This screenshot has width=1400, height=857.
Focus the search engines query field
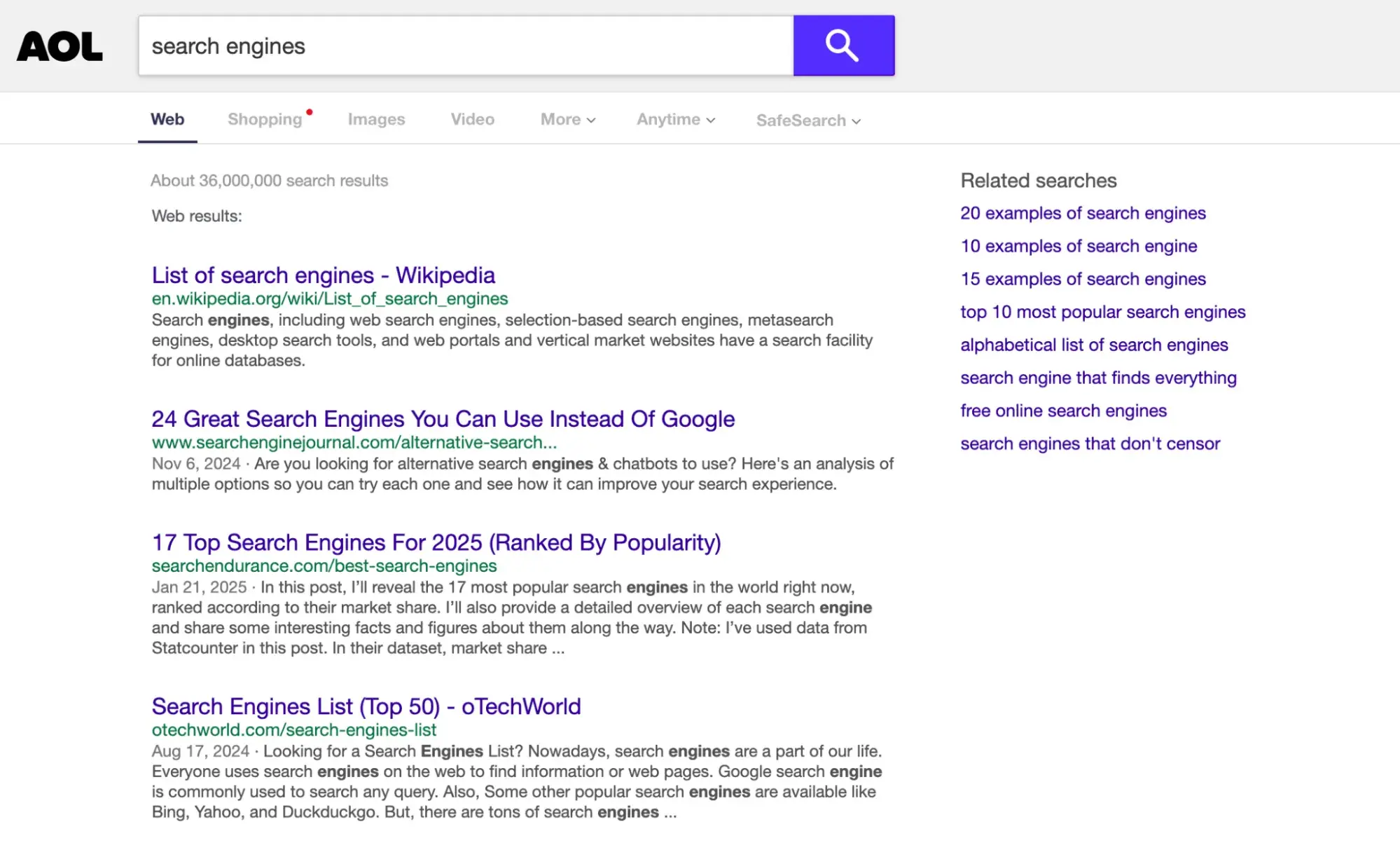coord(466,46)
